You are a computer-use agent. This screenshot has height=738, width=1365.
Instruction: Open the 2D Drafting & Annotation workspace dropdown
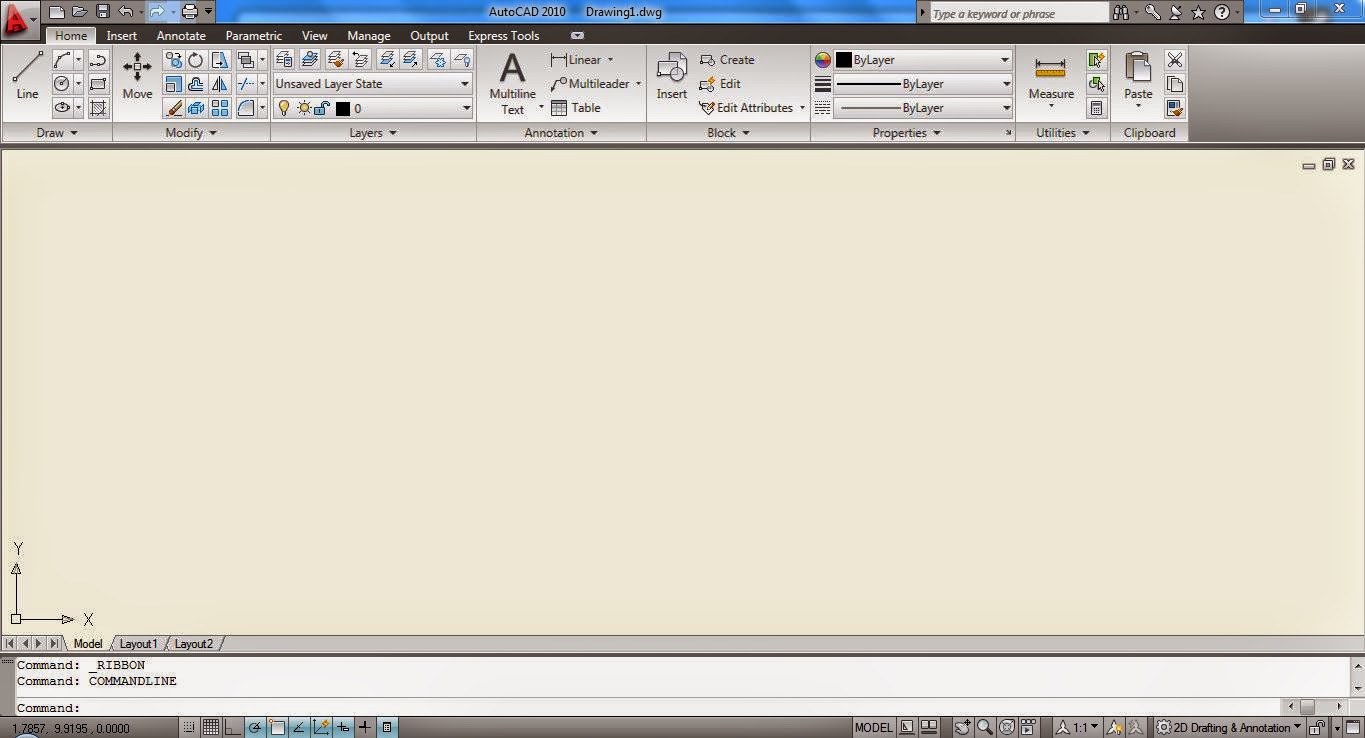pyautogui.click(x=1229, y=728)
